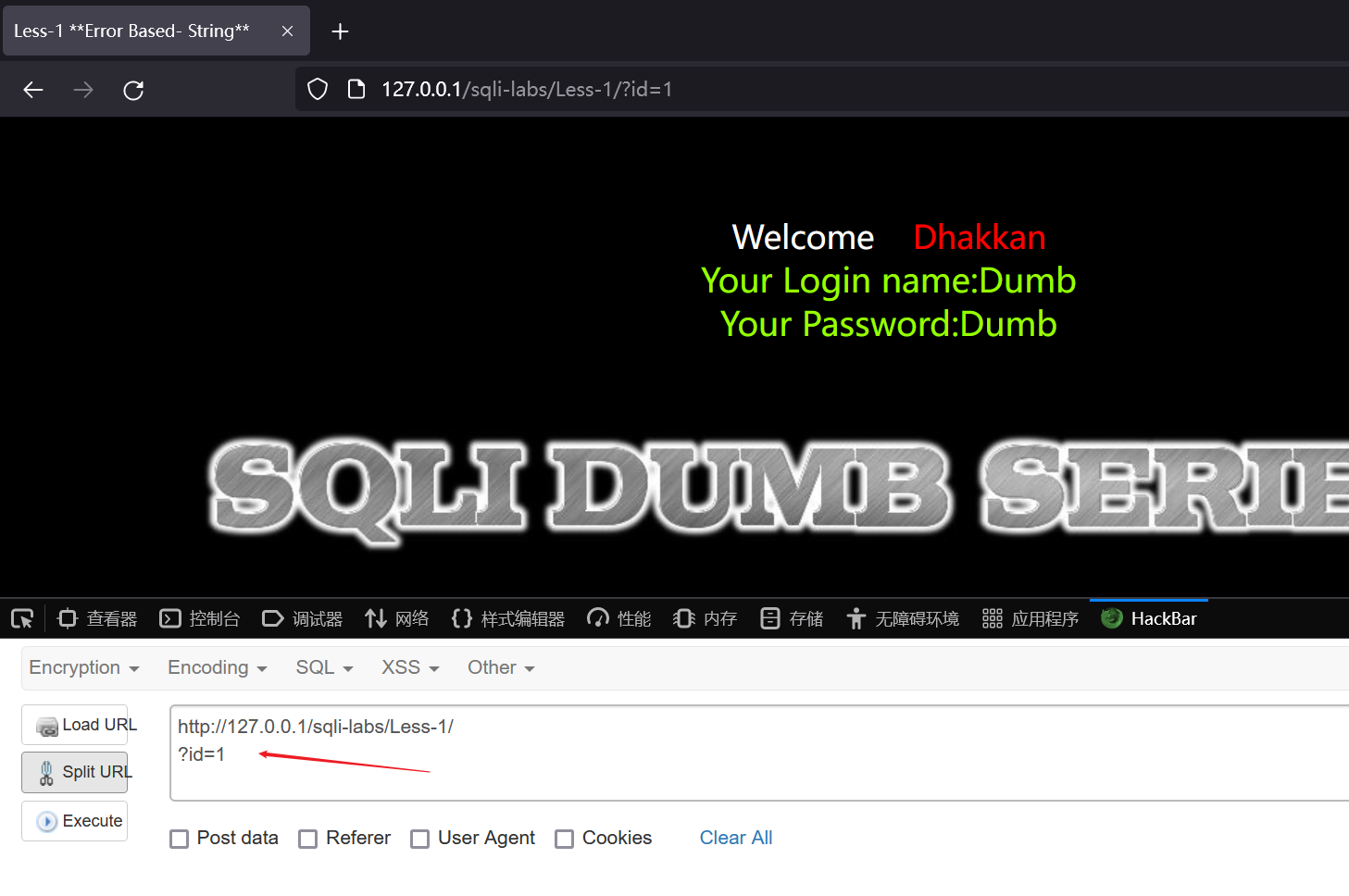The width and height of the screenshot is (1349, 896).
Task: Enable the Post data checkbox
Action: pos(179,839)
